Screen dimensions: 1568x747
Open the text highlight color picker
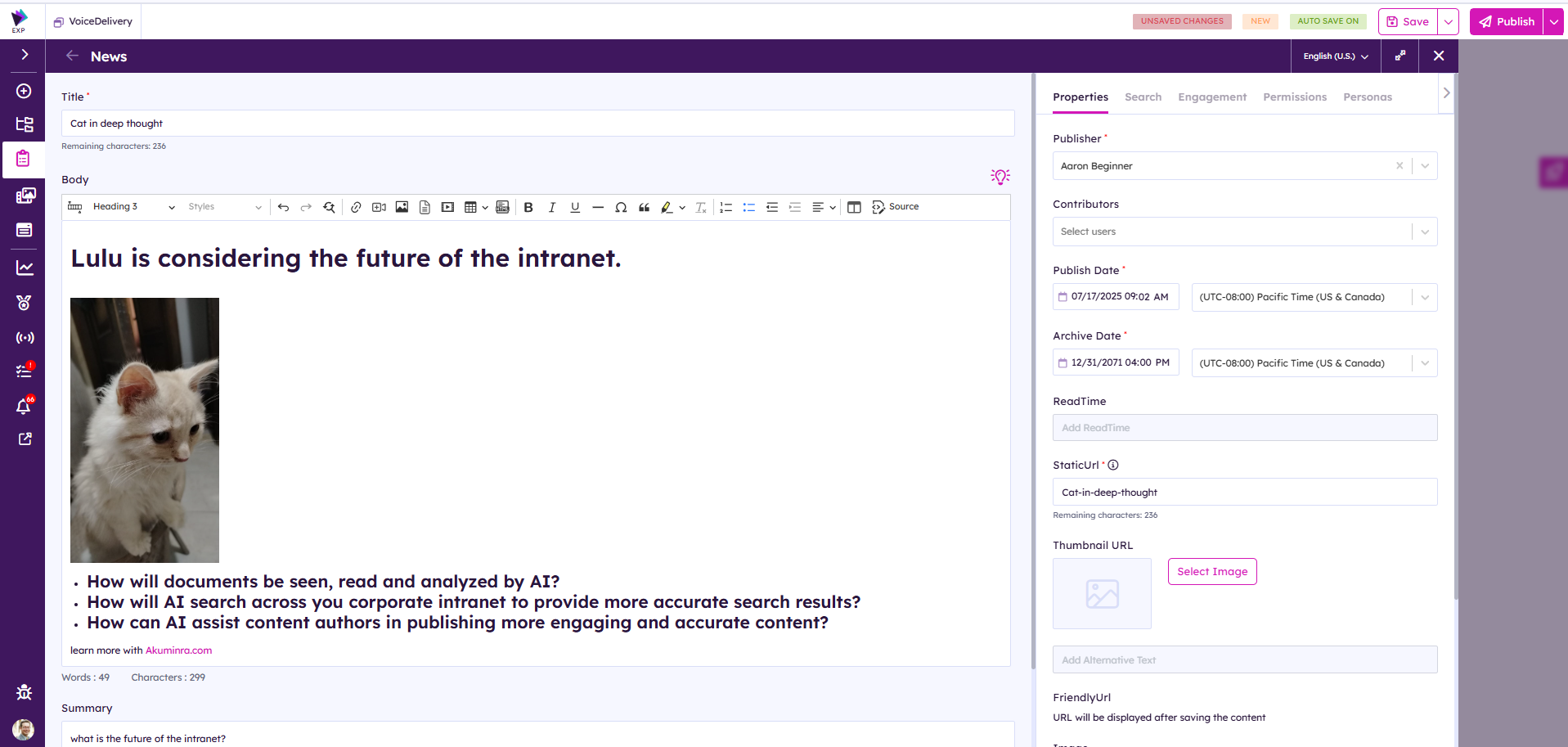pos(681,208)
